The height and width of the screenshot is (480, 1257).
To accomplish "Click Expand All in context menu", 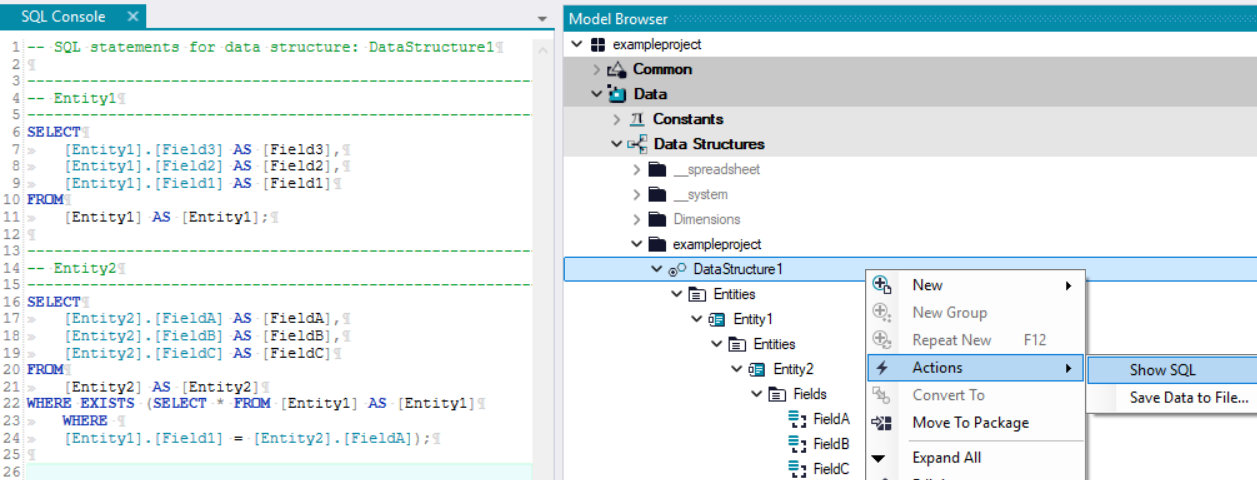I will pos(946,458).
